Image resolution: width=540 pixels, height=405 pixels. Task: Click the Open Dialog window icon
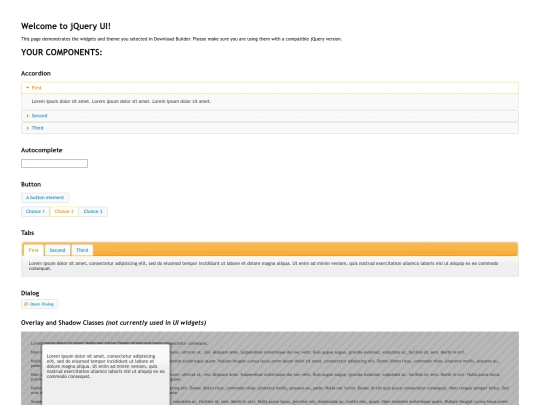point(26,304)
